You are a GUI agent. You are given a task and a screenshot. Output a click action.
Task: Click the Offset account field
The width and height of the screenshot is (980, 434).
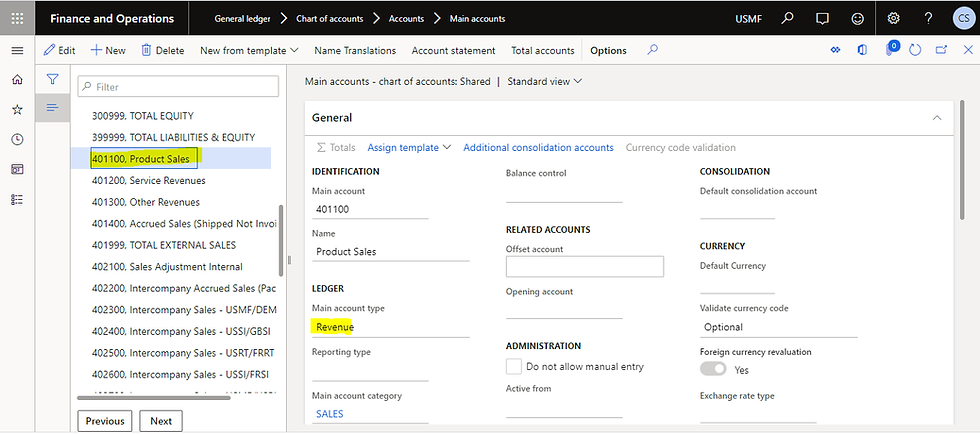(584, 266)
